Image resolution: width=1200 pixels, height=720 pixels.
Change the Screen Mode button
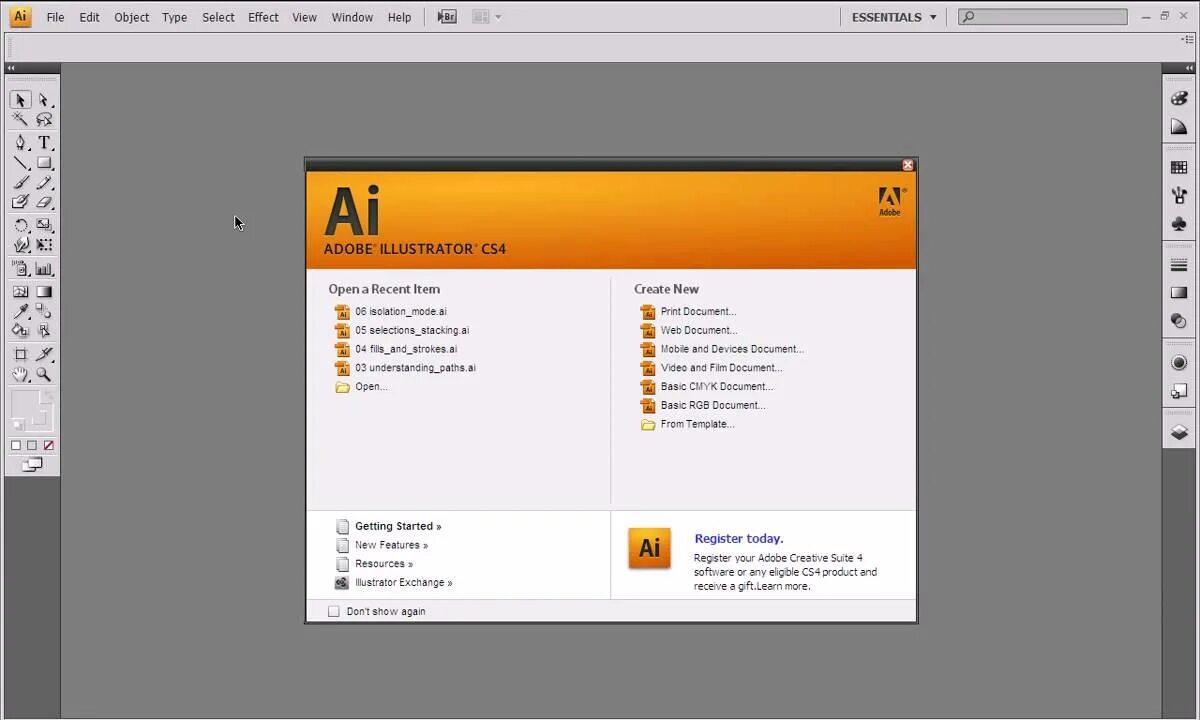pyautogui.click(x=32, y=464)
